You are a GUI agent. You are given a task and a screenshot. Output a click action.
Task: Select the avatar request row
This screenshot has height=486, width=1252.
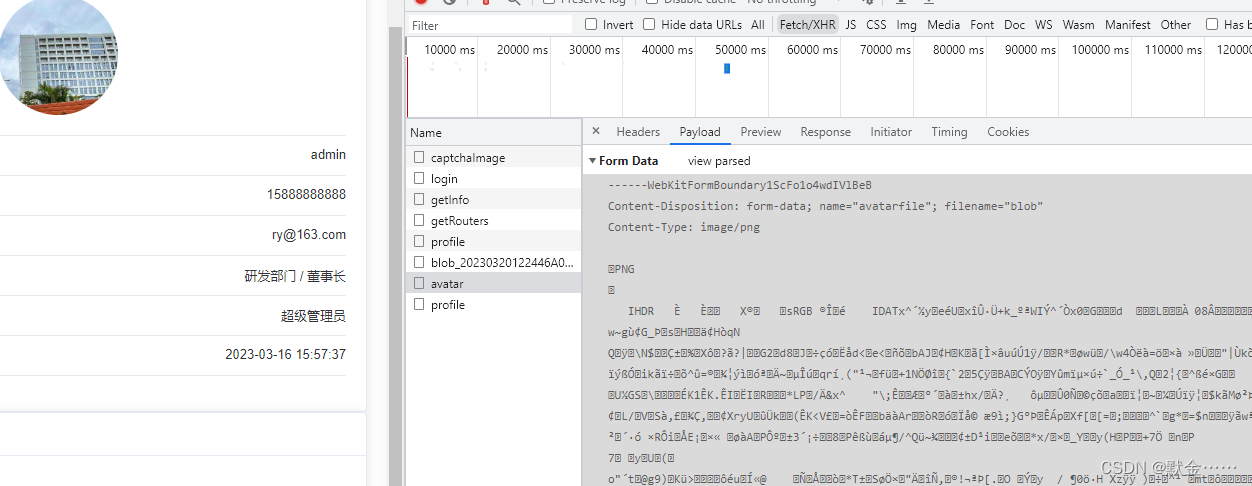pyautogui.click(x=494, y=284)
